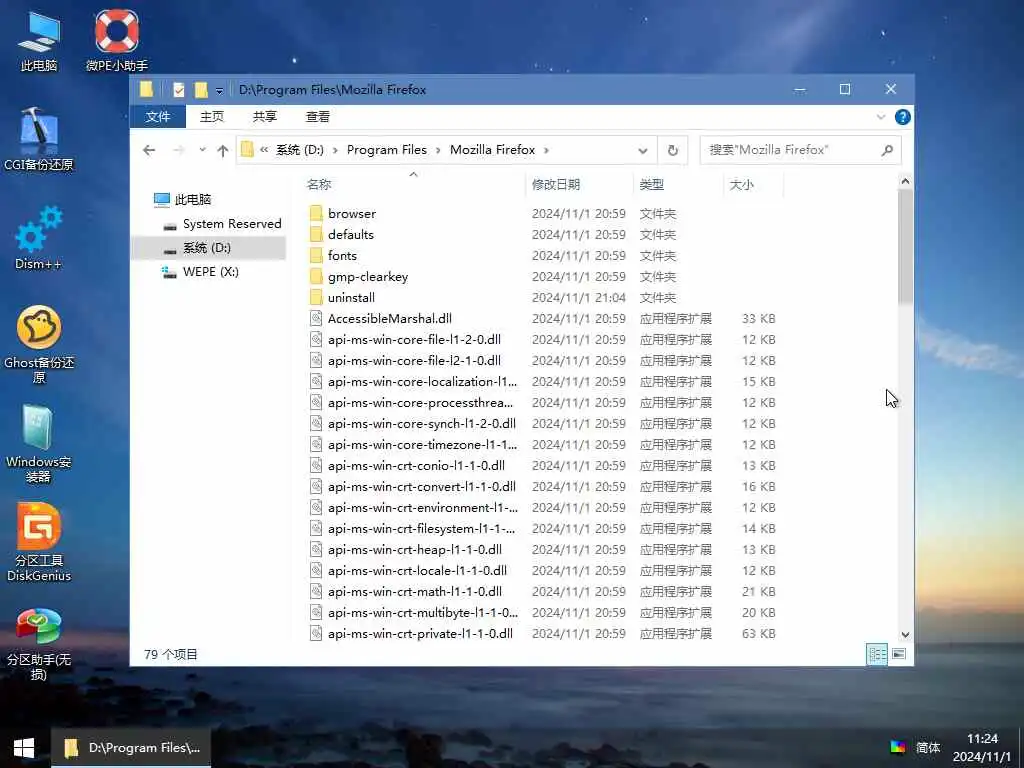Click the vertical scrollbar thumb
1024x768 pixels.
(905, 247)
